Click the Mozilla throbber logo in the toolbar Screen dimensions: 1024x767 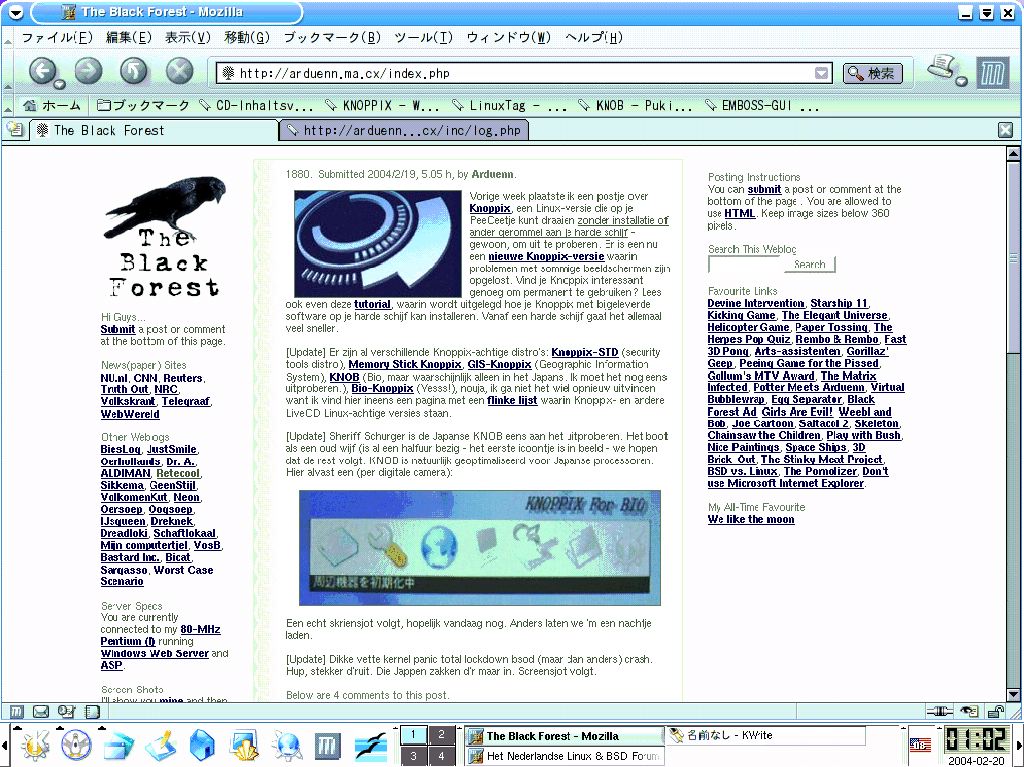(x=993, y=73)
